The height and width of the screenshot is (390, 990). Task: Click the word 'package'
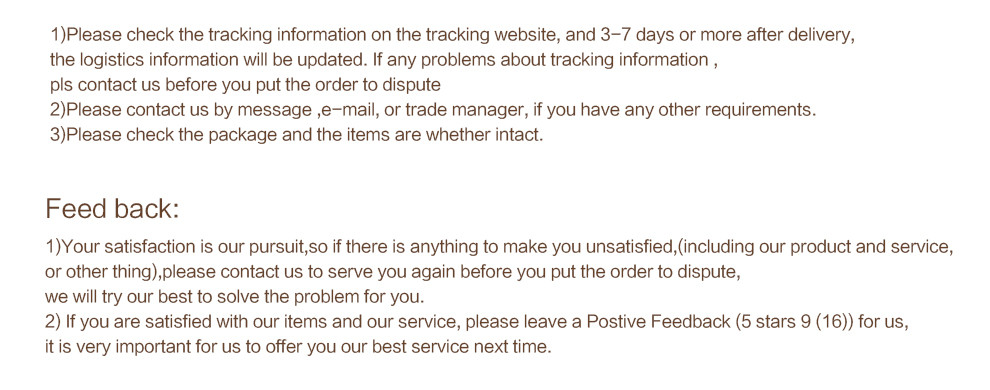click(x=243, y=135)
